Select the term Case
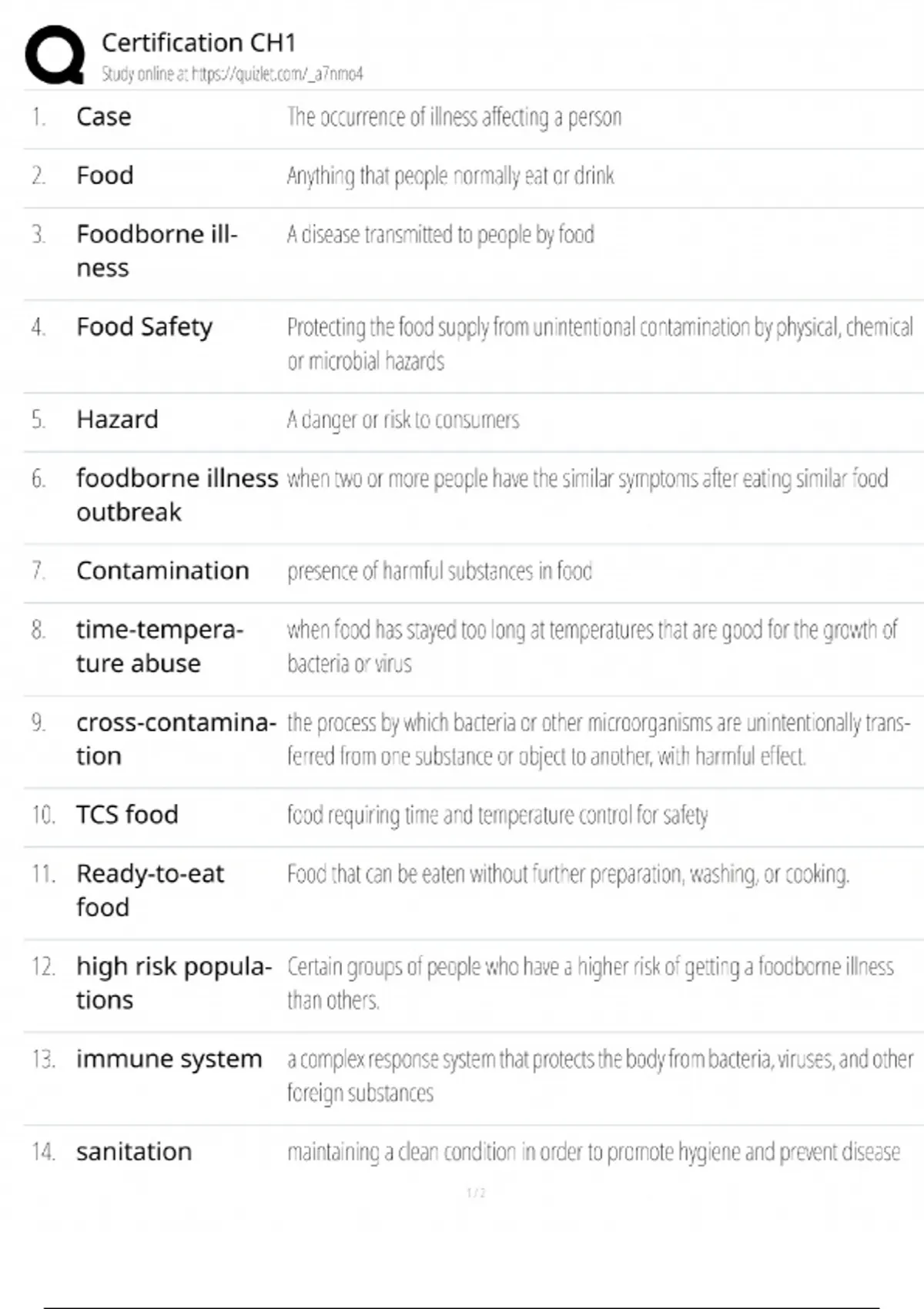This screenshot has width=924, height=1309. point(104,117)
